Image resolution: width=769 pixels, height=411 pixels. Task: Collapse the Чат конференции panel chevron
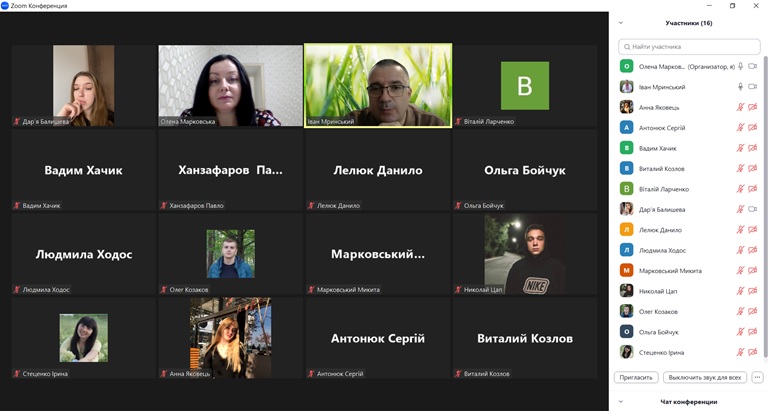[621, 402]
